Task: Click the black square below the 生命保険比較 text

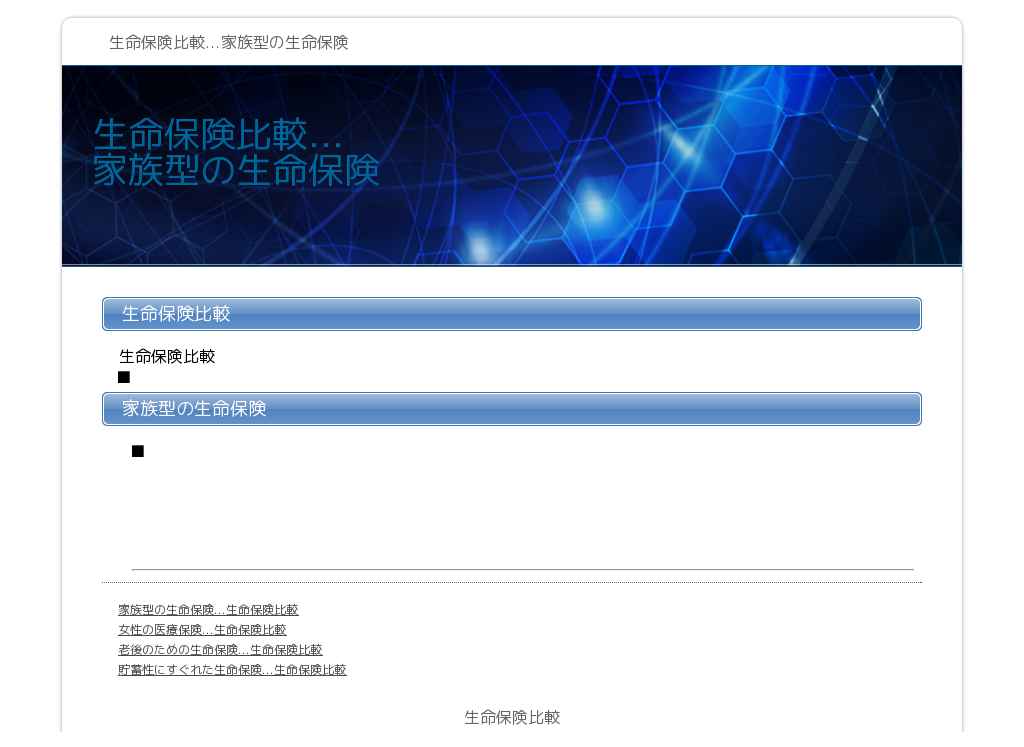Action: pos(124,377)
